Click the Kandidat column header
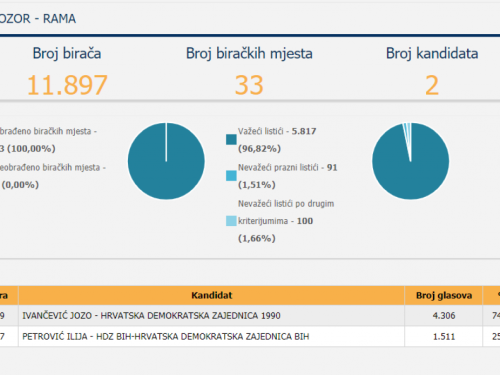Viewport: 500px width, 375px height. [211, 295]
